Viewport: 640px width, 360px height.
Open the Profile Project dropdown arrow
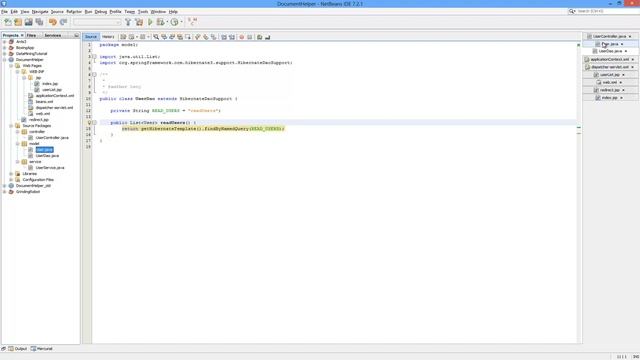coord(181,22)
